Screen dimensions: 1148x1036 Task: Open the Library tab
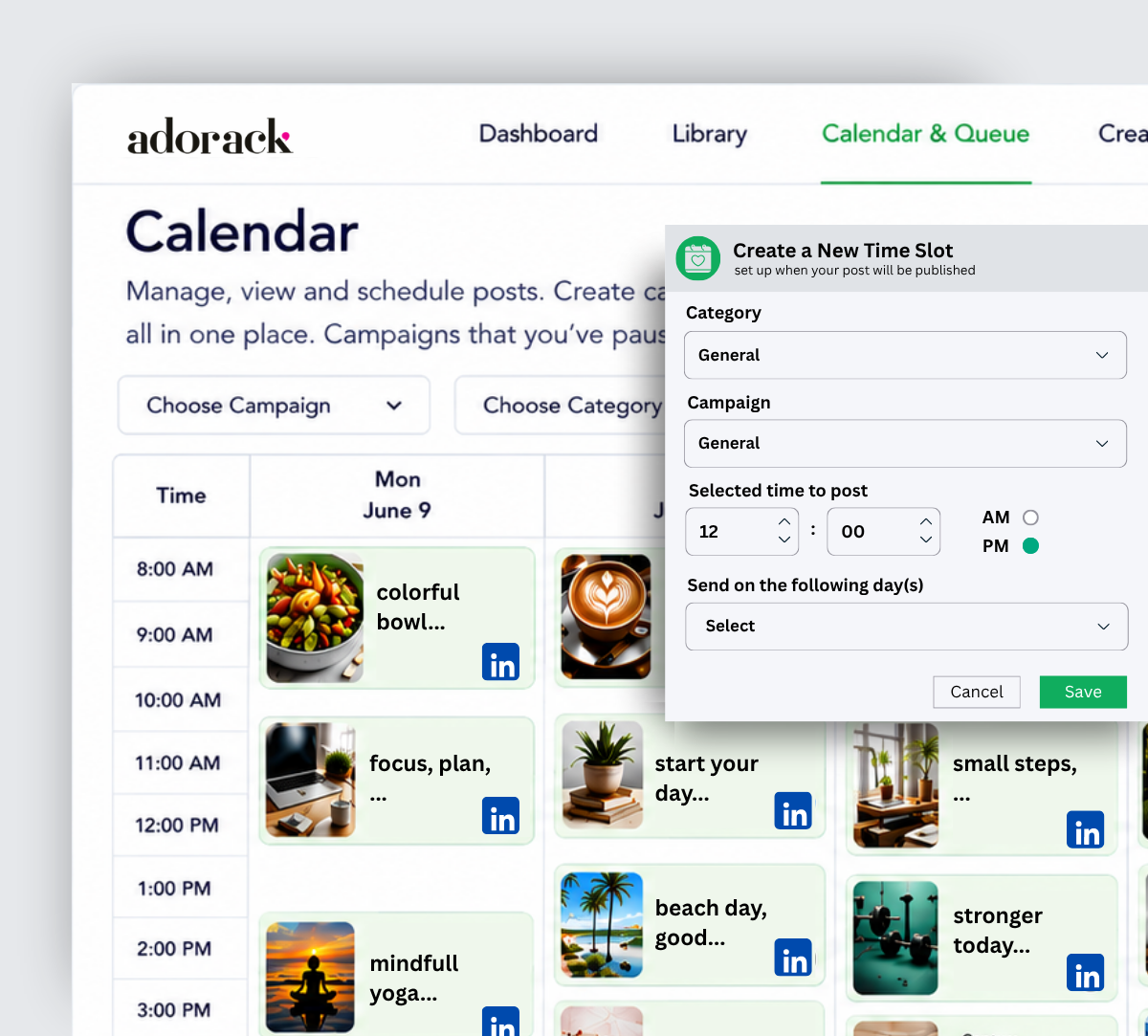coord(709,134)
